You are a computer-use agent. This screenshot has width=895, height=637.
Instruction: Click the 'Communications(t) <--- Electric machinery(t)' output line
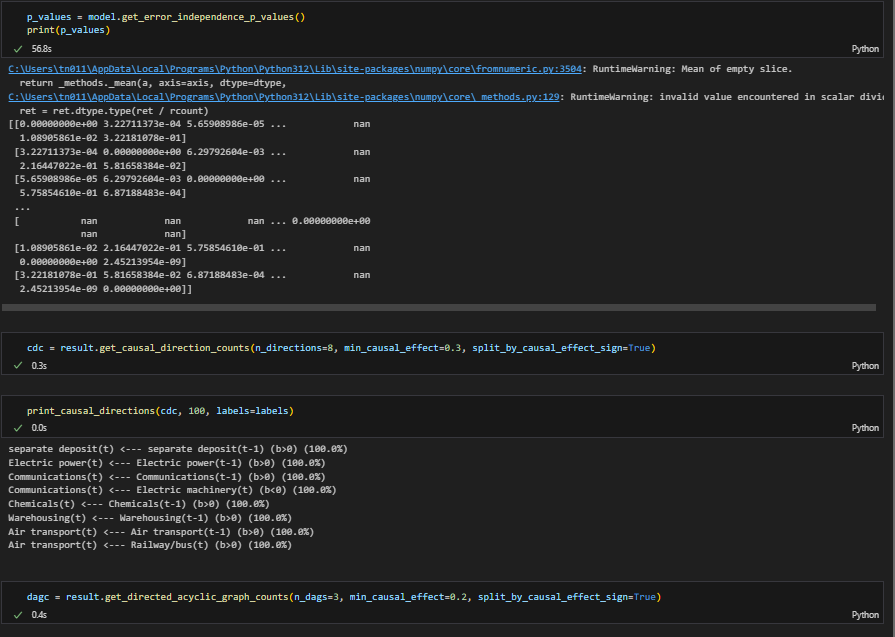tap(172, 490)
